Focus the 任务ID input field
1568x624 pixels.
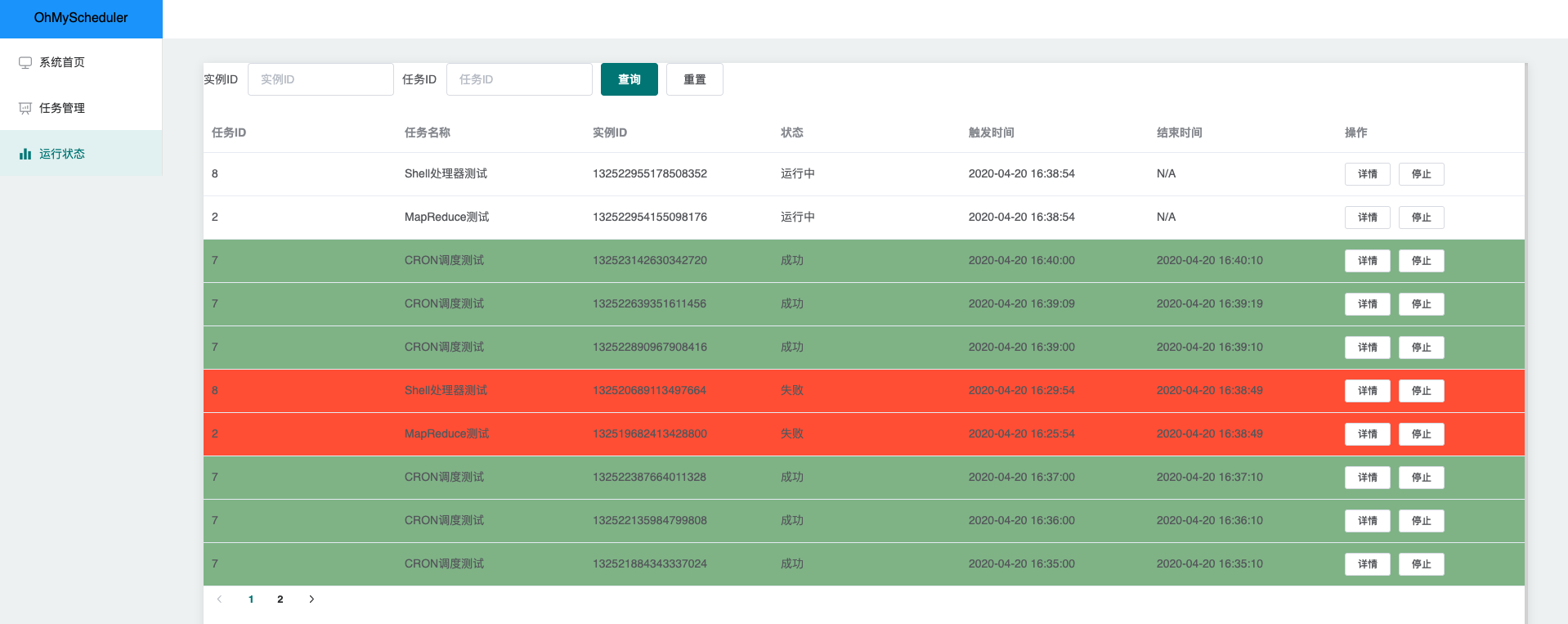(519, 79)
